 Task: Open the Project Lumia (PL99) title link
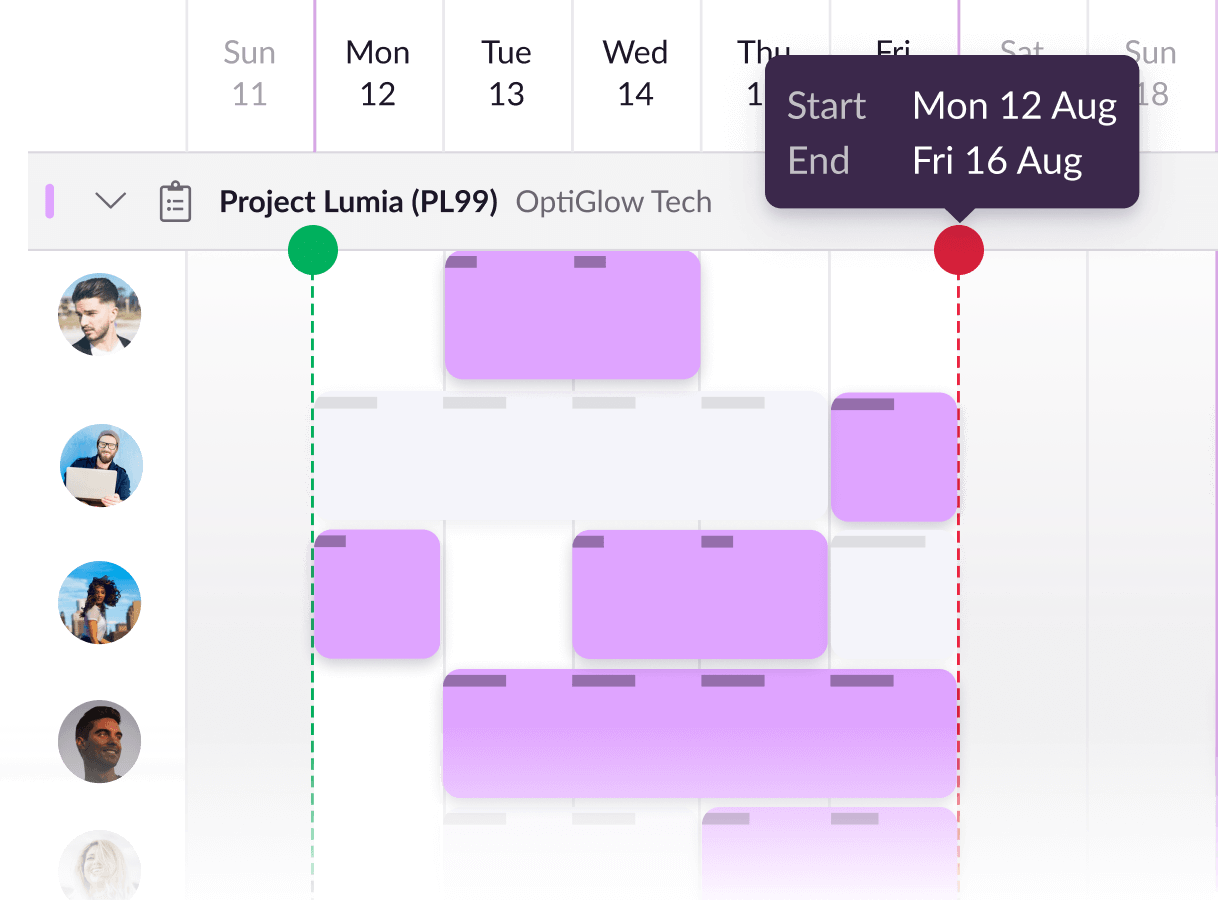358,201
